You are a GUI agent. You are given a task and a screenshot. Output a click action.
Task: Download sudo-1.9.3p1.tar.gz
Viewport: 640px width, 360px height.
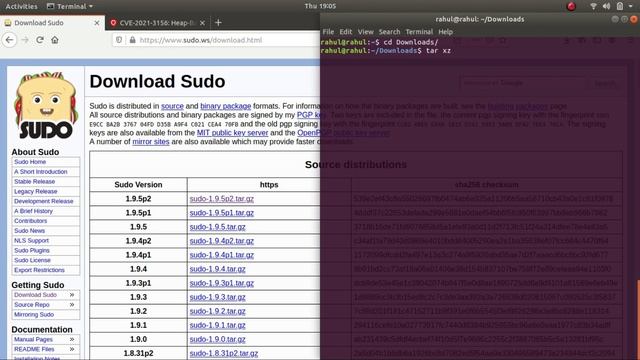pyautogui.click(x=222, y=283)
